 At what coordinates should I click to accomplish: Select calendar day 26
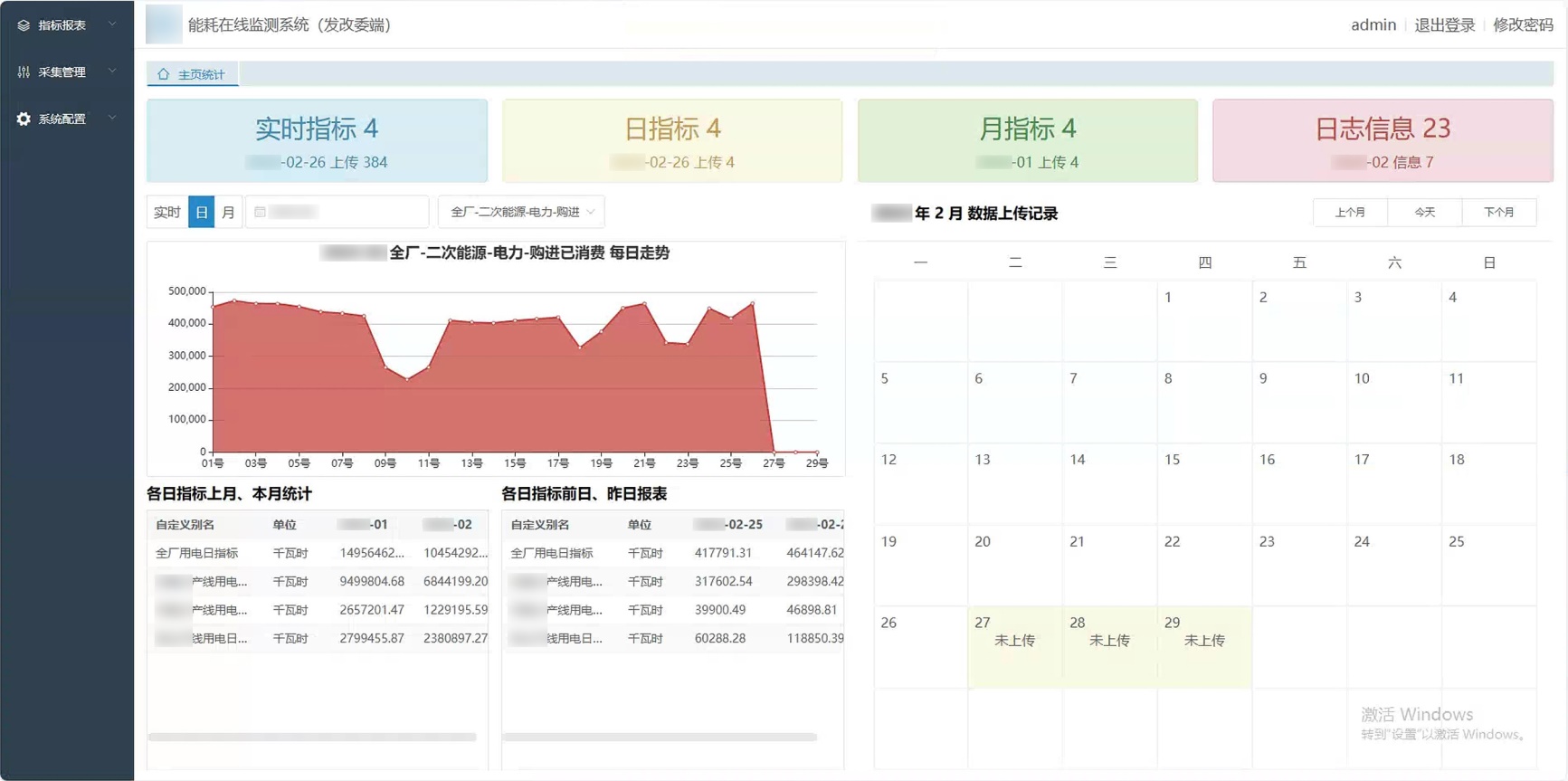tap(920, 646)
